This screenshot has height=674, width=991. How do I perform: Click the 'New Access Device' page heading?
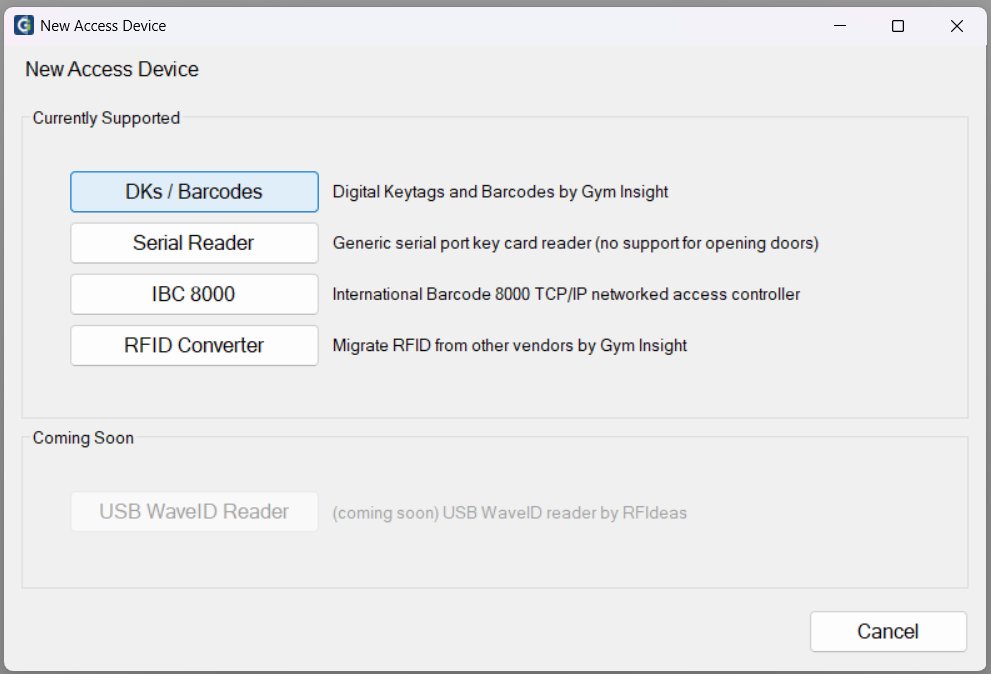point(112,69)
